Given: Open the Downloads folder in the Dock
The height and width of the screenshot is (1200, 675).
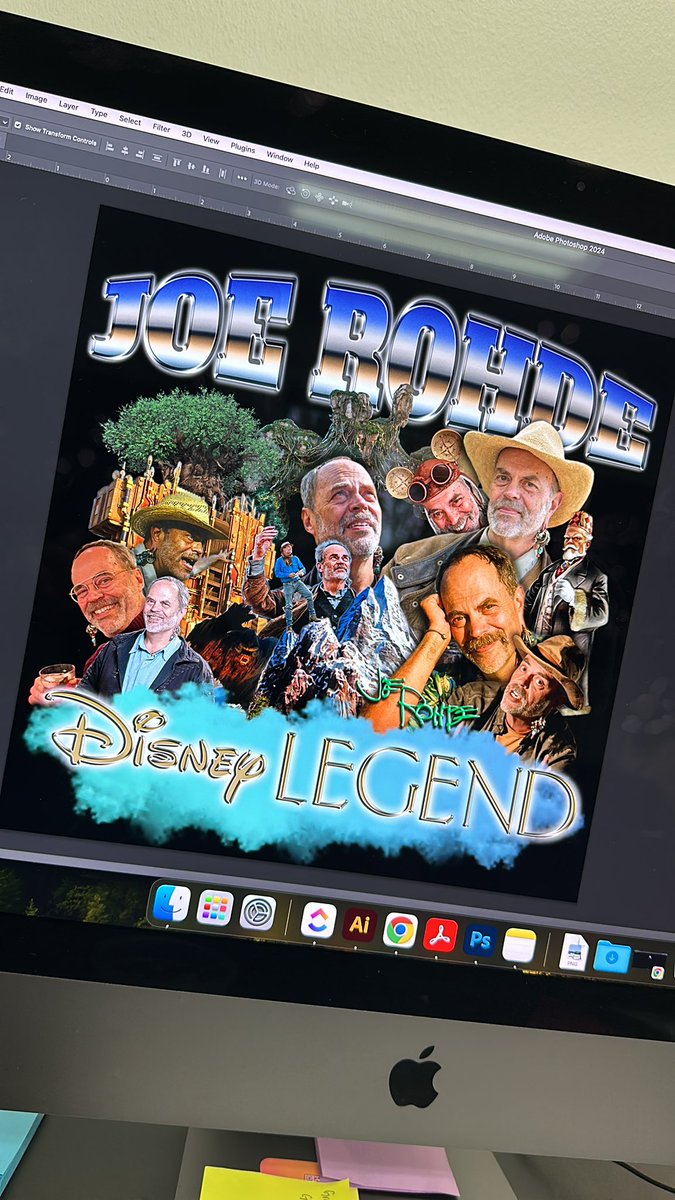Looking at the screenshot, I should point(612,957).
